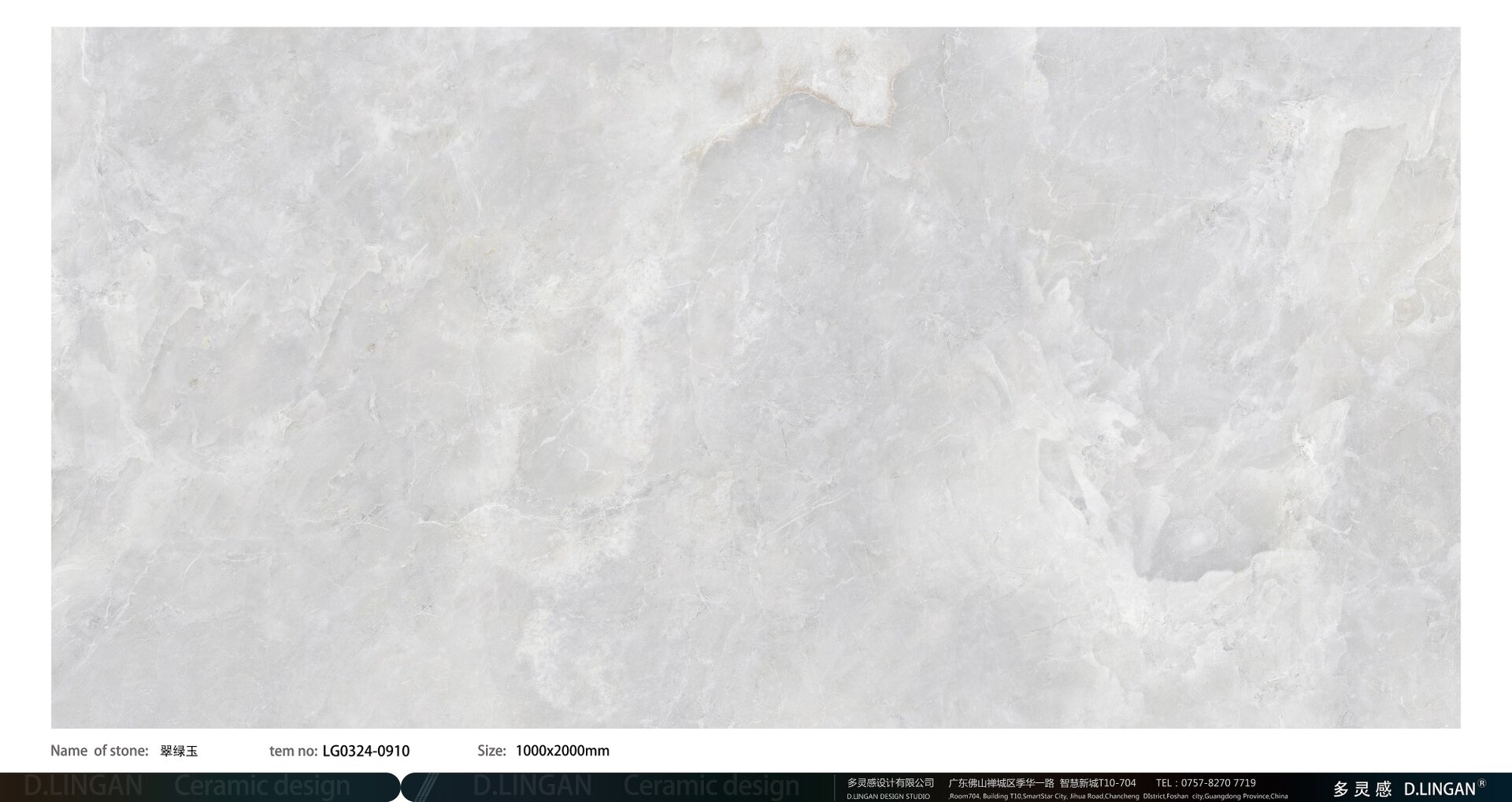Click the white D.LINGAN logo with ® mark
Image resolution: width=1512 pixels, height=802 pixels.
[x=1443, y=788]
